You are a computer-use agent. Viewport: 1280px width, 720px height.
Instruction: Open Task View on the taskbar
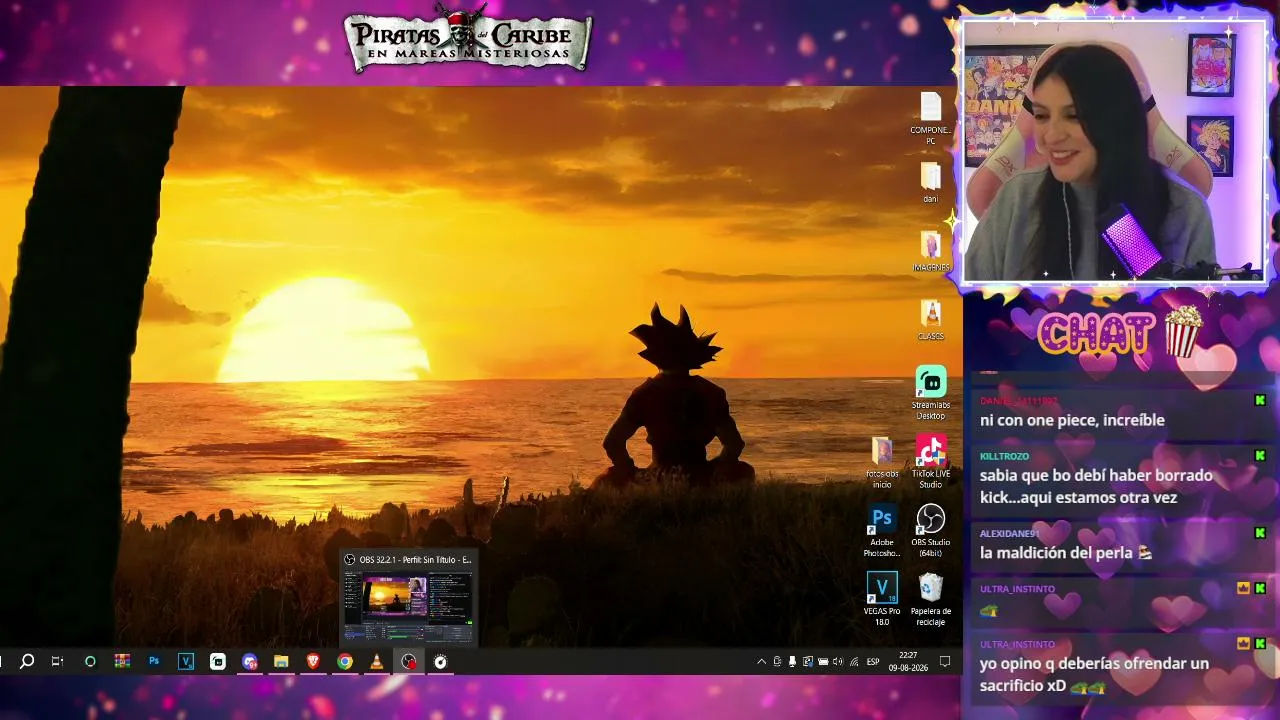[57, 661]
